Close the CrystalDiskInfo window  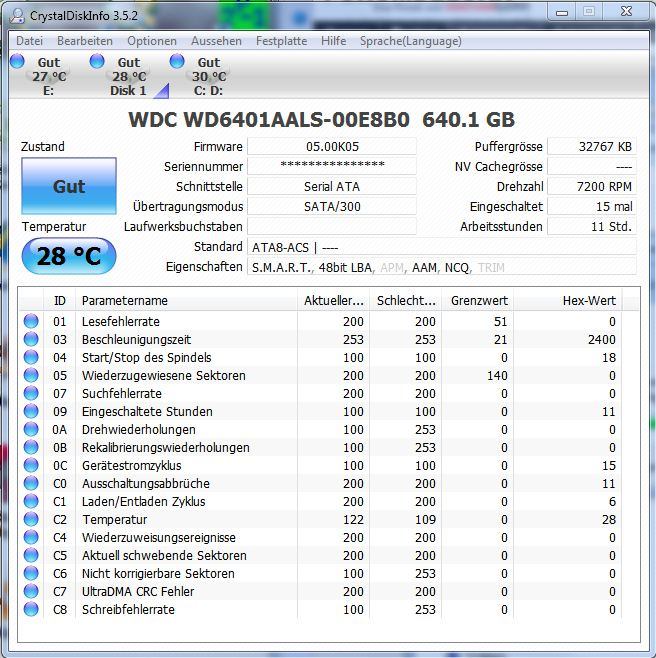coord(626,12)
